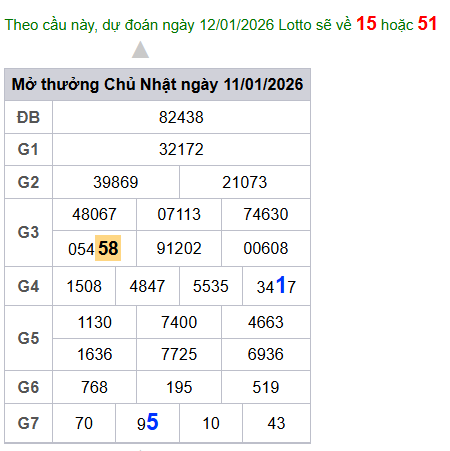
Task: Select the G5 number 4663
Action: (266, 322)
